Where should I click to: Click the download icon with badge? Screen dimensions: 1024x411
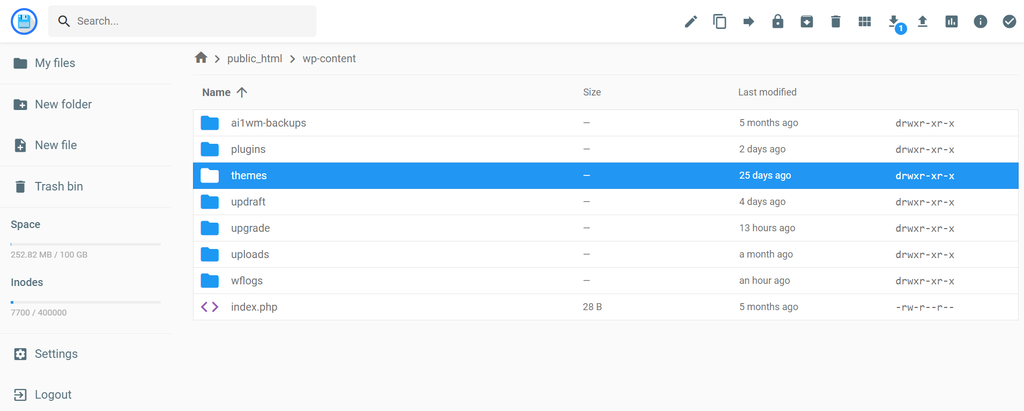pyautogui.click(x=894, y=21)
